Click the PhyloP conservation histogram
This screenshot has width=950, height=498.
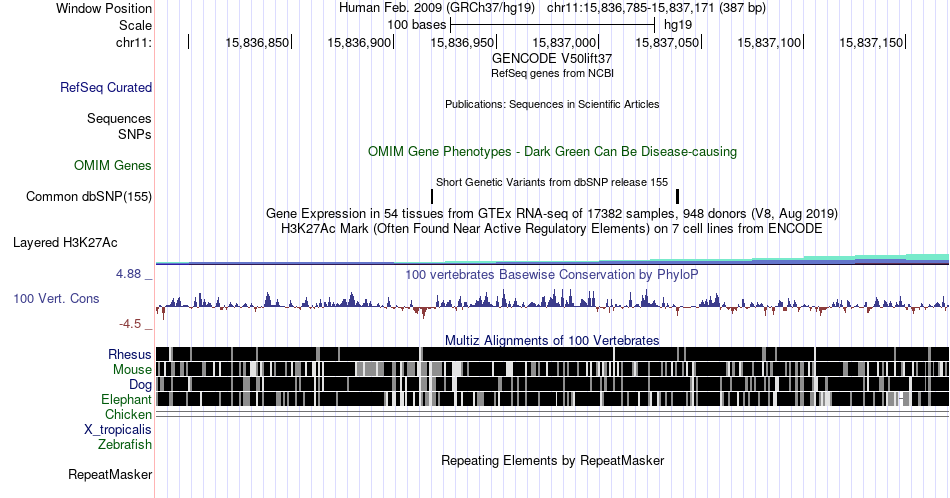552,303
